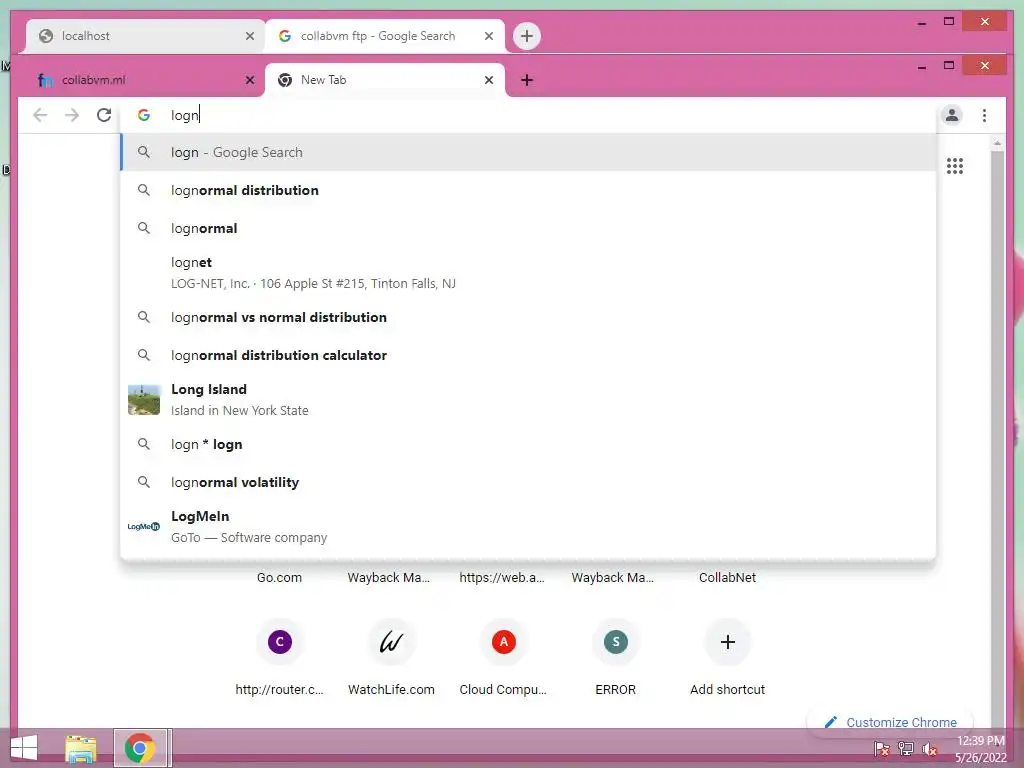Open the WatchLife.com shortcut icon
1024x768 pixels.
pyautogui.click(x=391, y=642)
